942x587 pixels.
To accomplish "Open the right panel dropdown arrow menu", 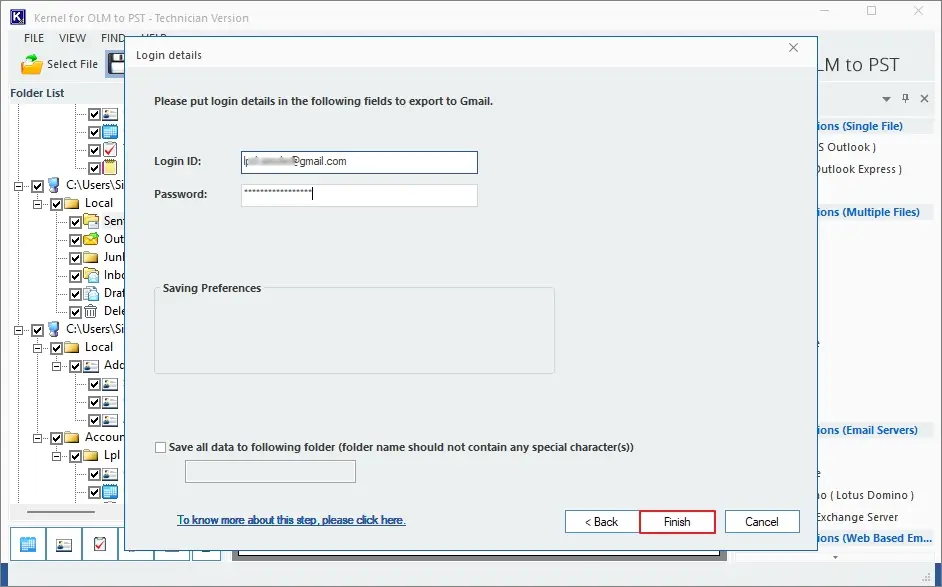I will point(886,99).
